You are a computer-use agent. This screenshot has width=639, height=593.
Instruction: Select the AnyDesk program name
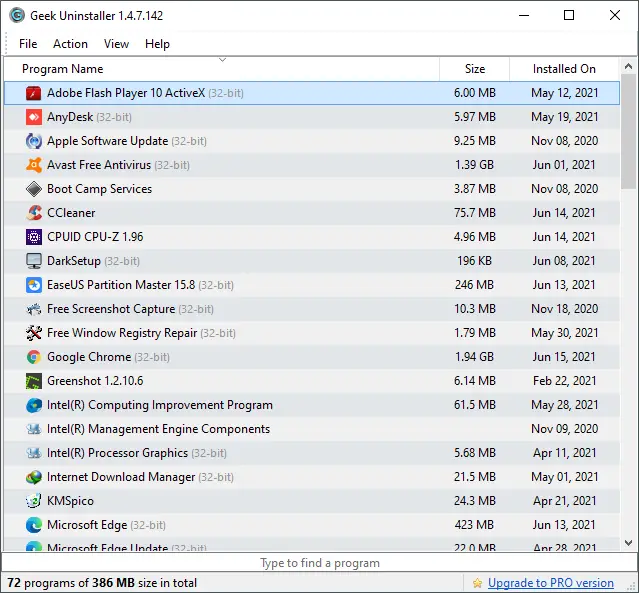pyautogui.click(x=70, y=117)
